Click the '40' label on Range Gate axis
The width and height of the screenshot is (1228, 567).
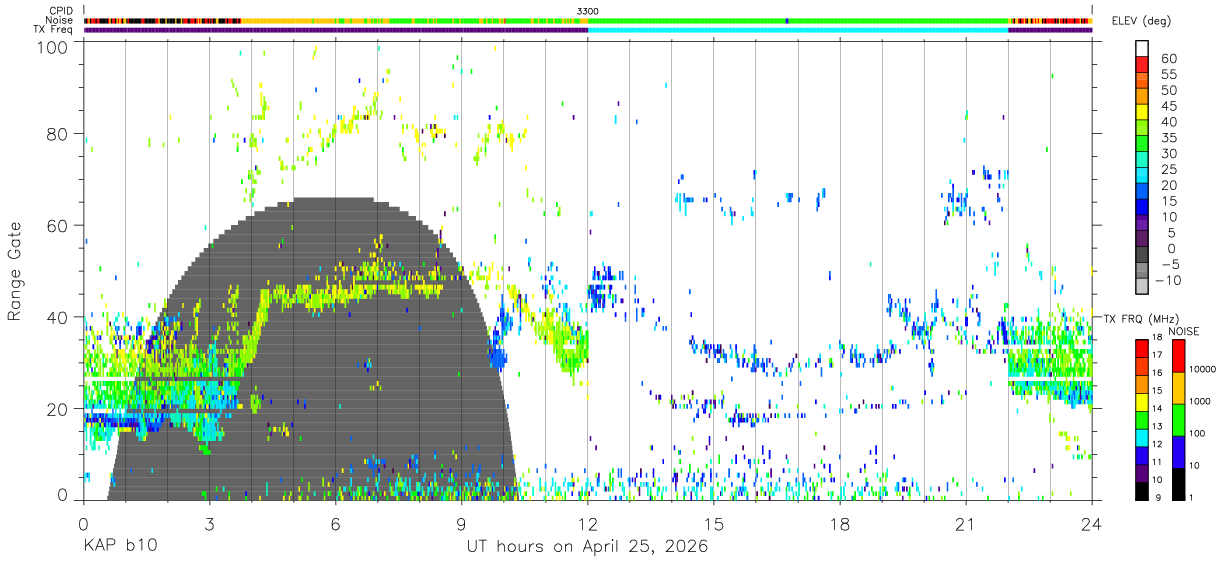pos(58,318)
